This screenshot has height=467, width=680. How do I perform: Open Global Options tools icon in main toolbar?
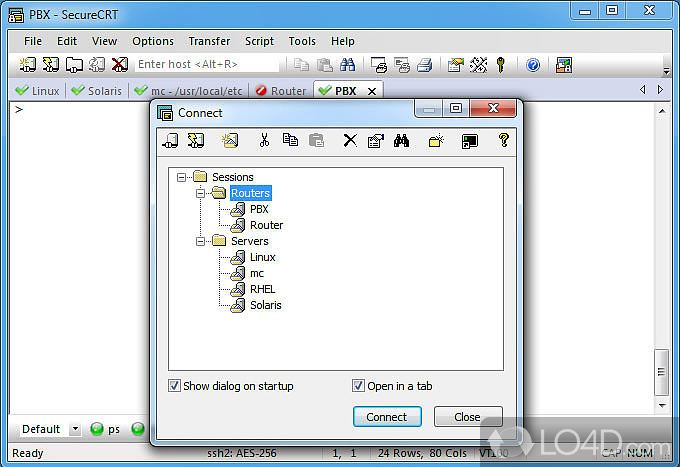(x=479, y=65)
